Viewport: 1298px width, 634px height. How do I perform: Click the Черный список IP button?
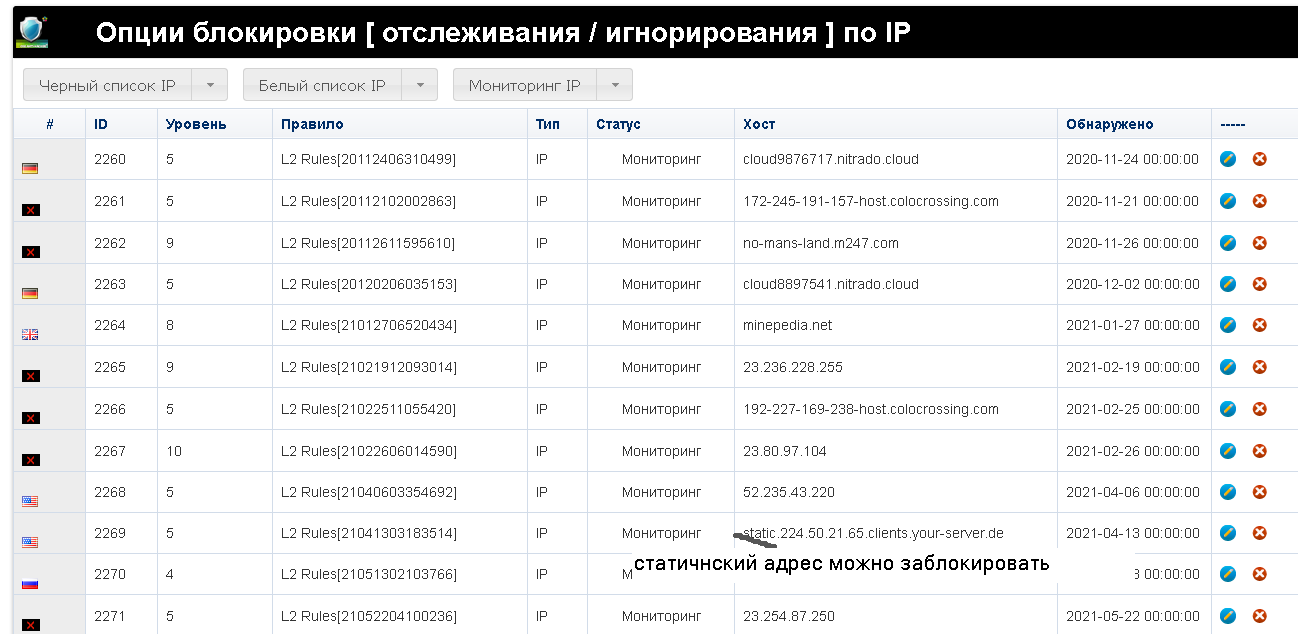pyautogui.click(x=107, y=85)
